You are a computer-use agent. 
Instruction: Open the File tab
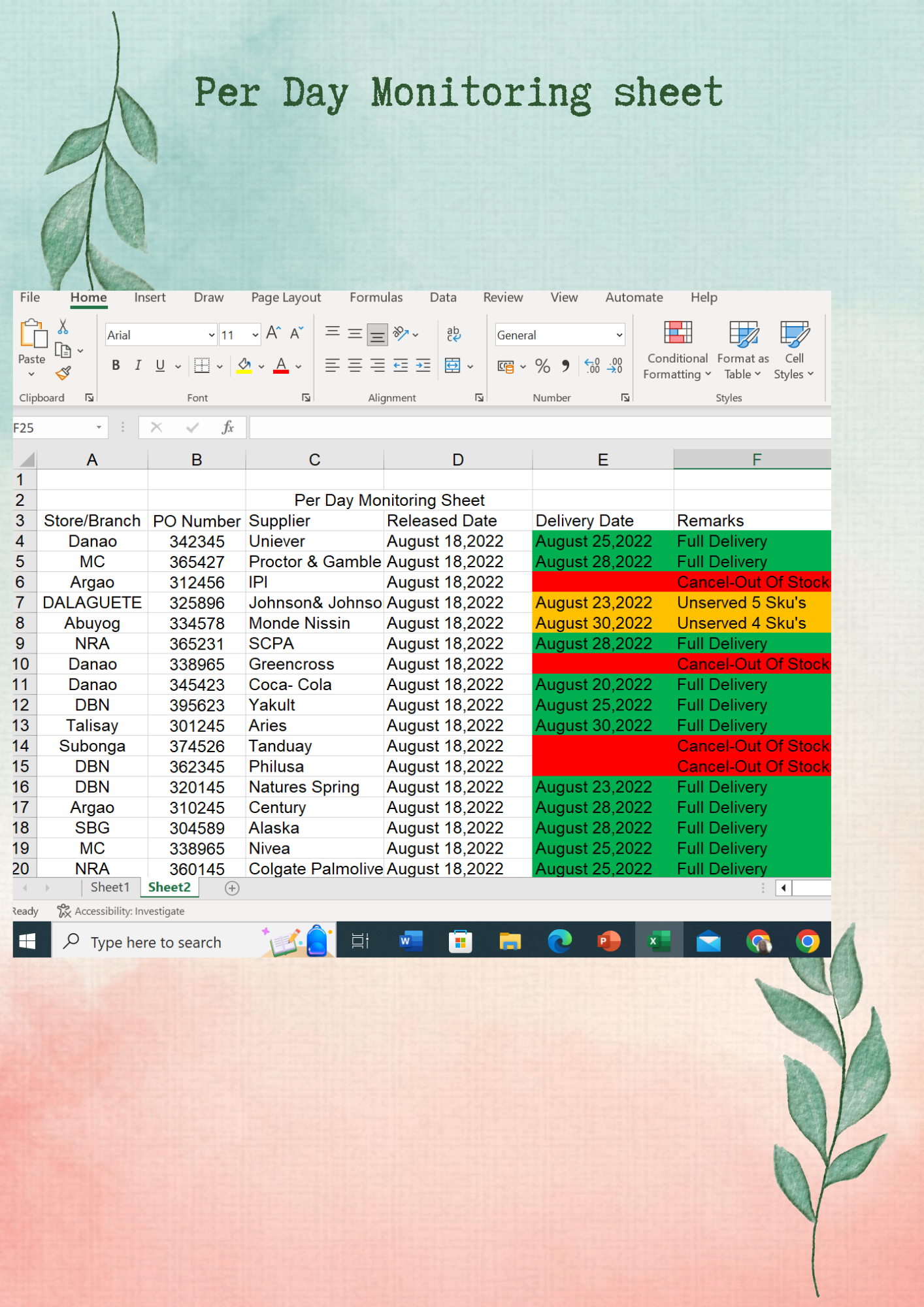coord(30,297)
